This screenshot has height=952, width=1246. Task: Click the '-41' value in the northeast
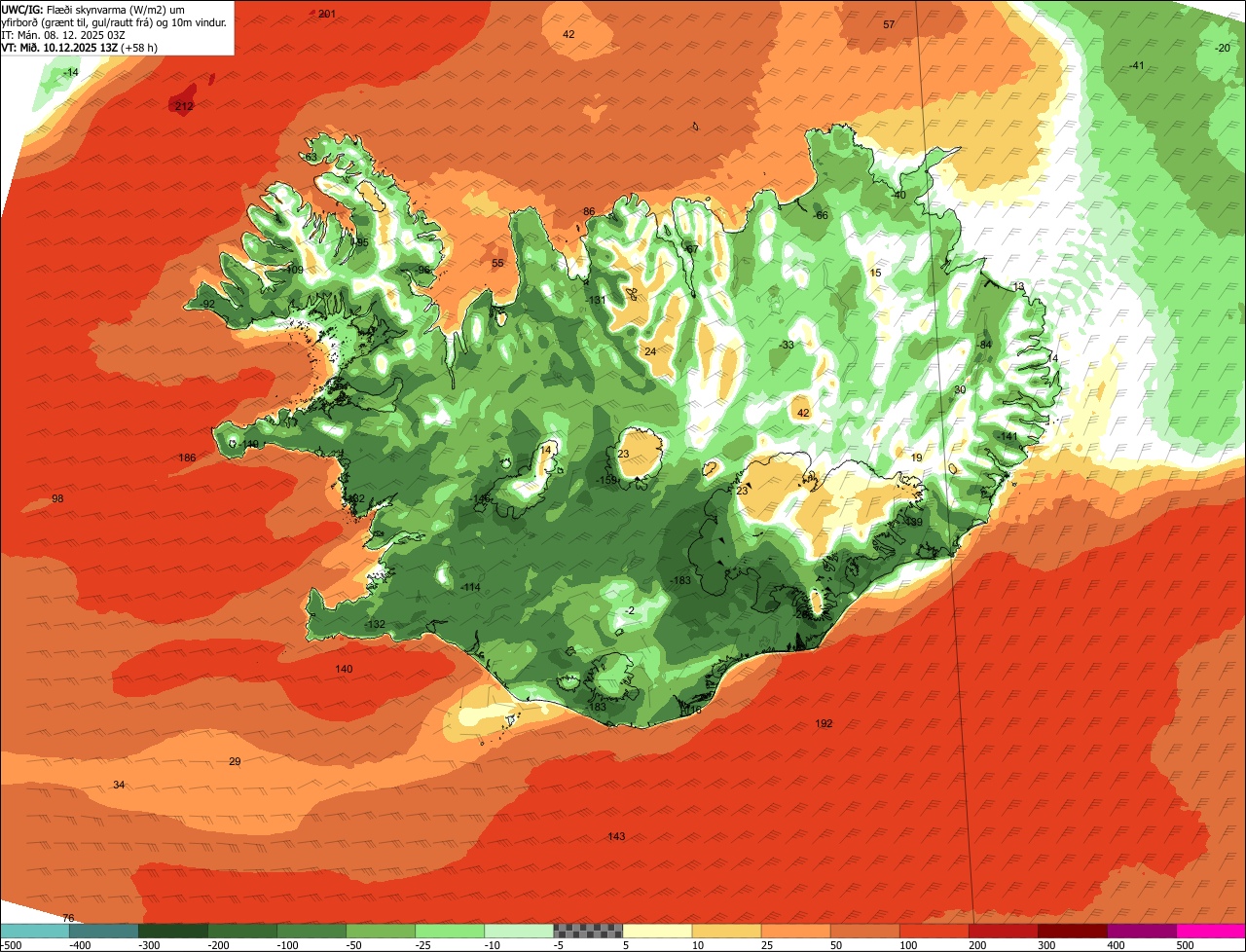pyautogui.click(x=1136, y=65)
